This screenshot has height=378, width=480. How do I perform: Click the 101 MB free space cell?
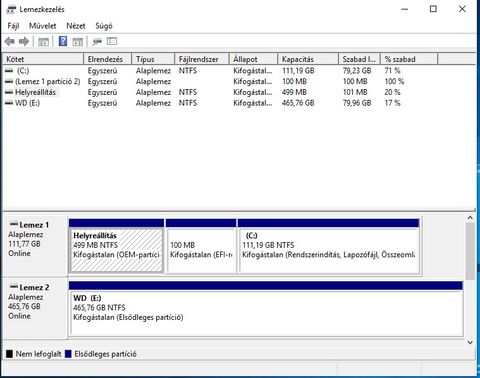pyautogui.click(x=355, y=92)
